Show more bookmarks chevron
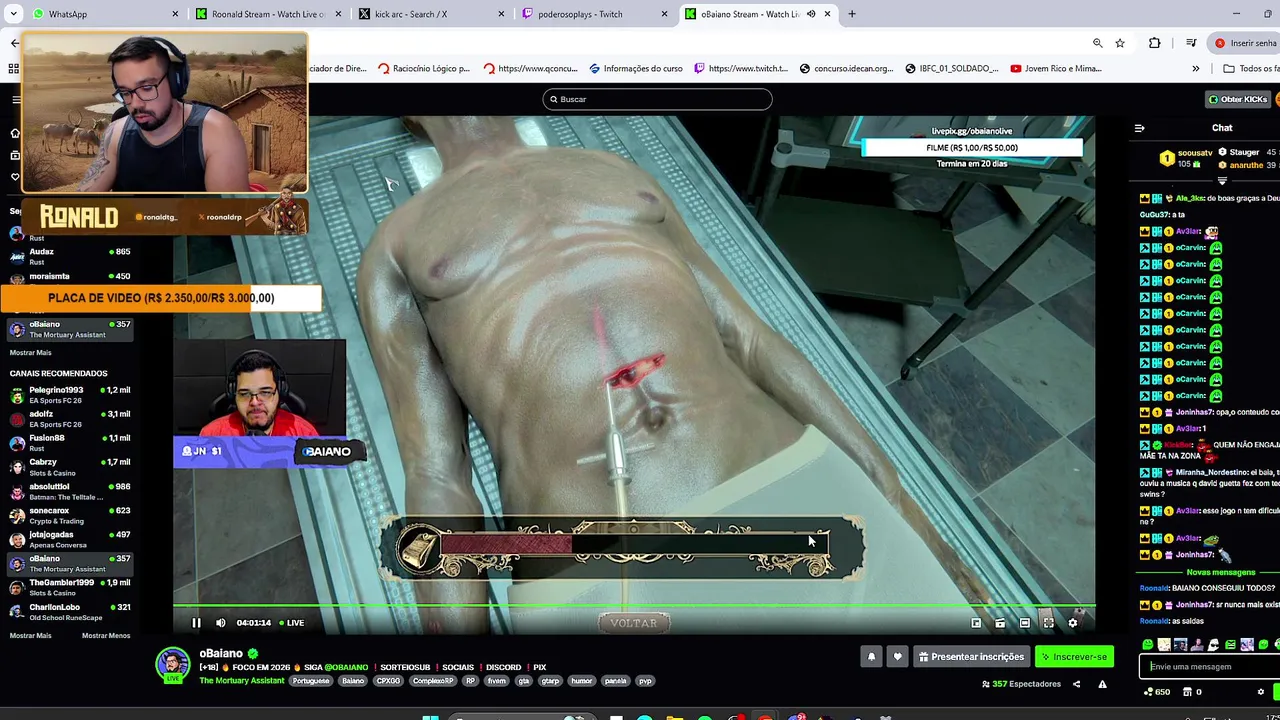Screen dimensions: 1280x720 [x=1195, y=68]
